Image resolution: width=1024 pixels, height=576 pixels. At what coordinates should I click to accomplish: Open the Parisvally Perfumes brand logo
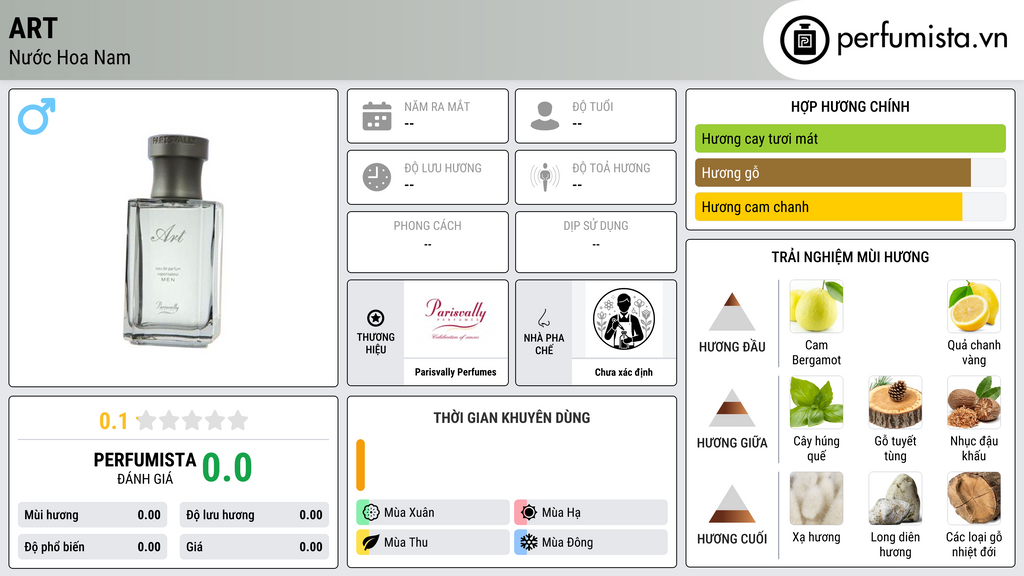click(x=455, y=319)
